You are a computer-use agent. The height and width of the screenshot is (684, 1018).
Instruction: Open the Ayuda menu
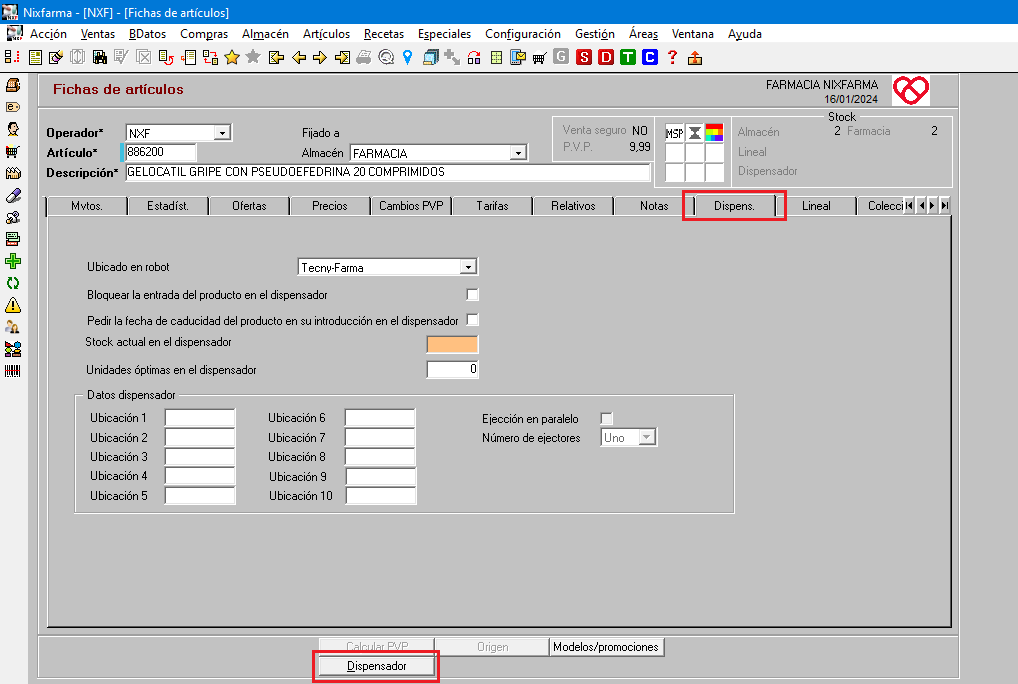tap(745, 34)
